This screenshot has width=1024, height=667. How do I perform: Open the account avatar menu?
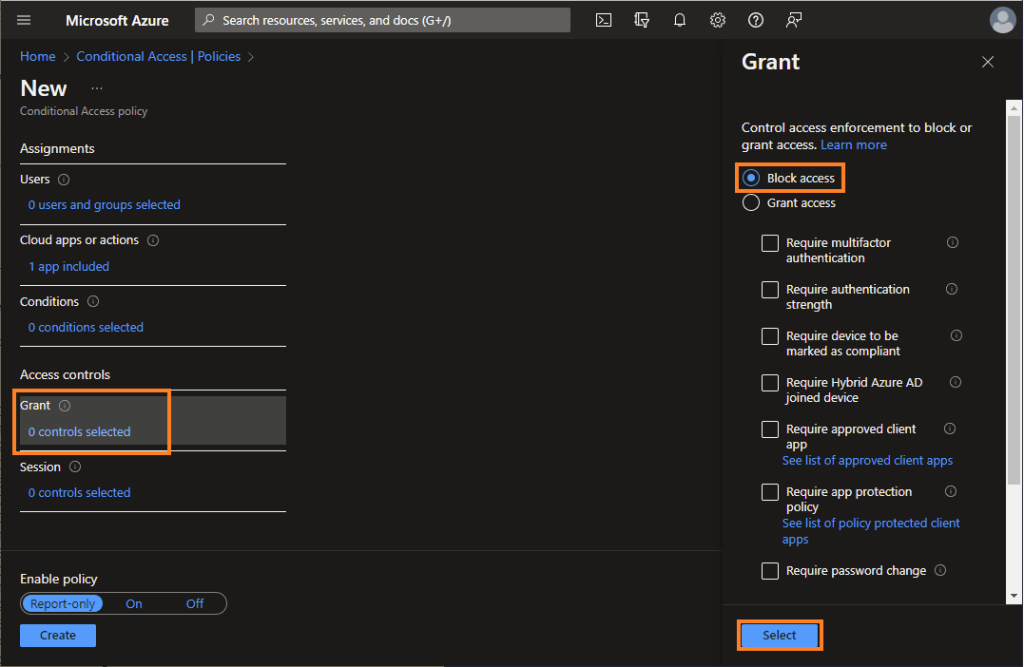point(1002,20)
